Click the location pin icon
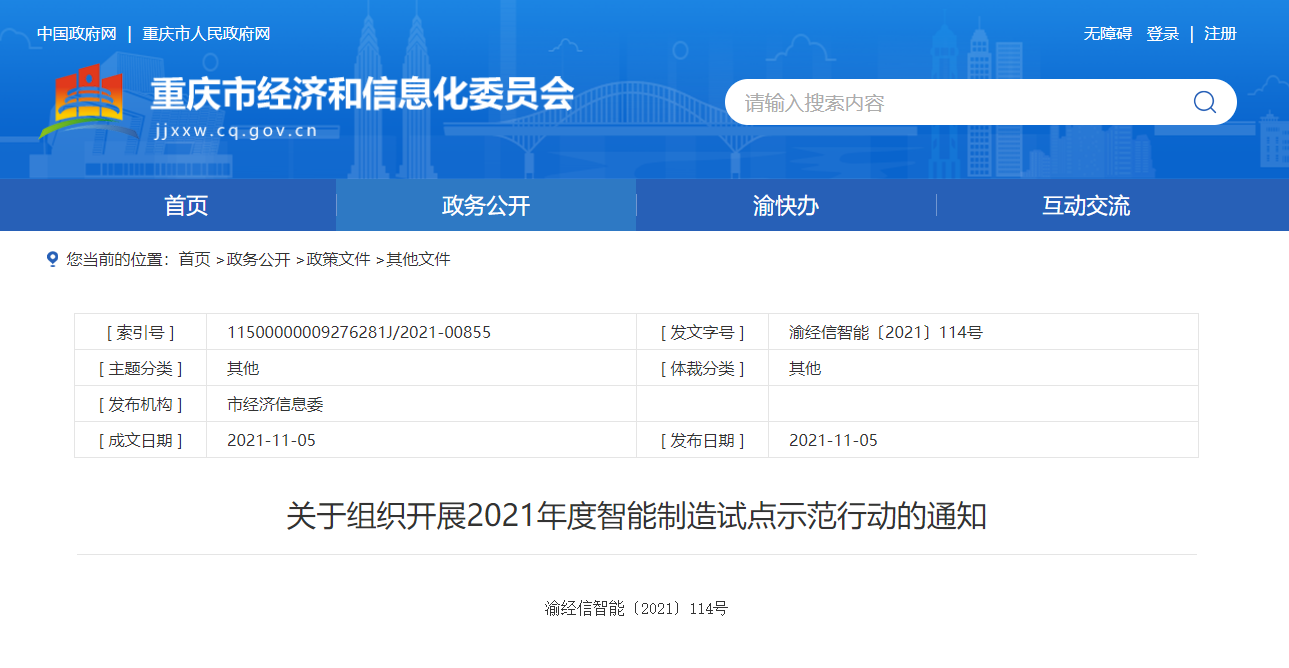1289x668 pixels. tap(52, 259)
